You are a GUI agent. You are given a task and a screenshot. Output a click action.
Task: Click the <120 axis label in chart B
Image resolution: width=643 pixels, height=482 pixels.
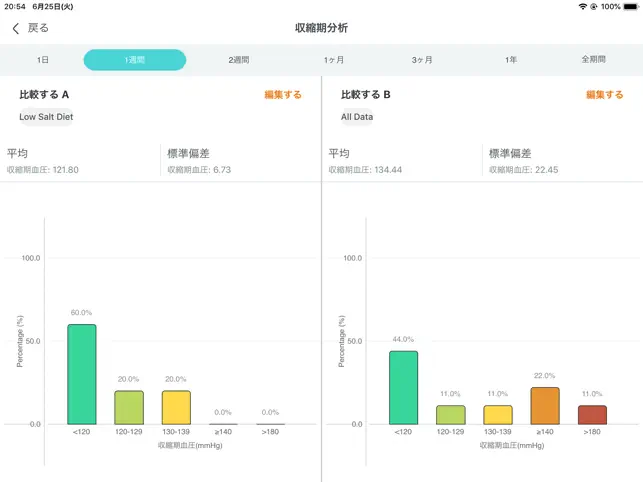tap(403, 432)
